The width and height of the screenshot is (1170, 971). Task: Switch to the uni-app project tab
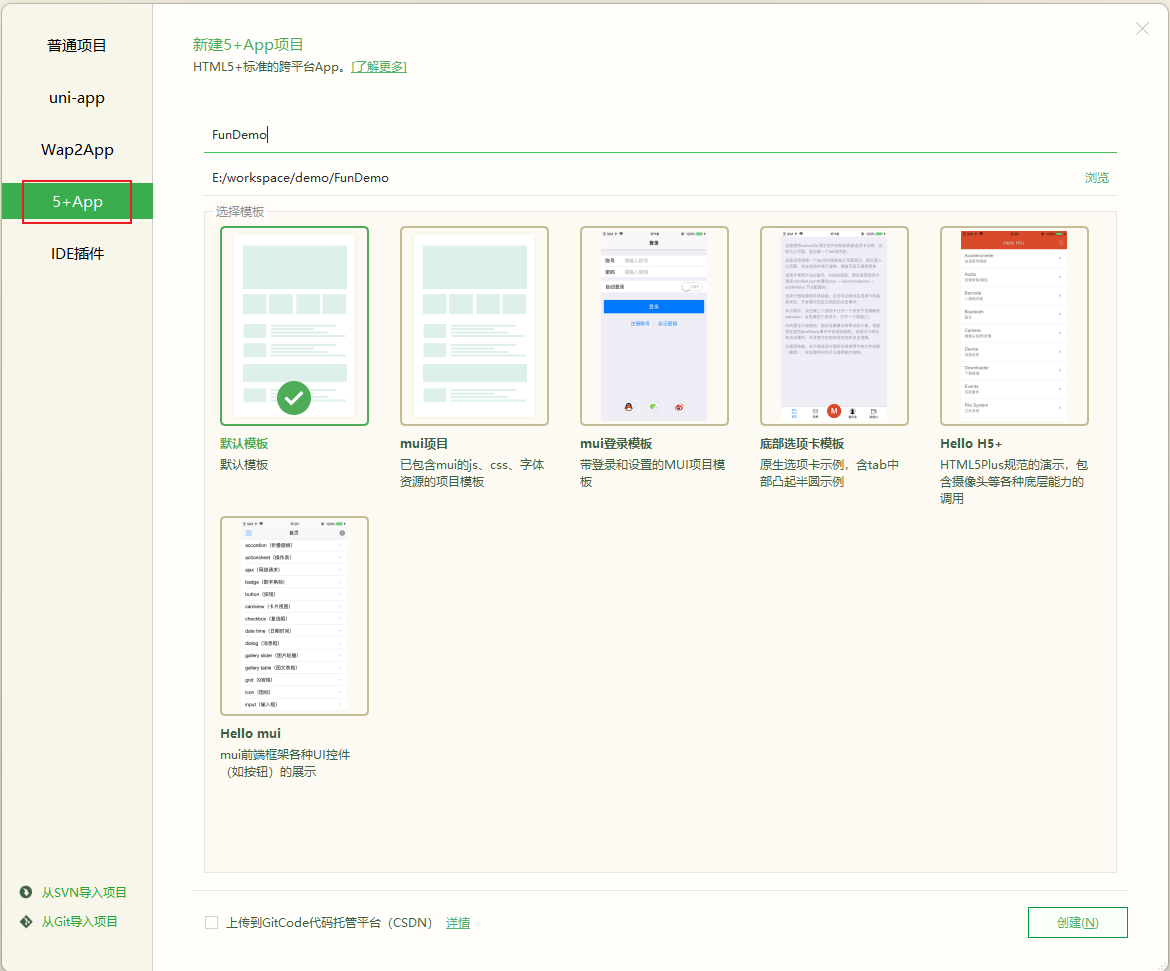click(77, 98)
